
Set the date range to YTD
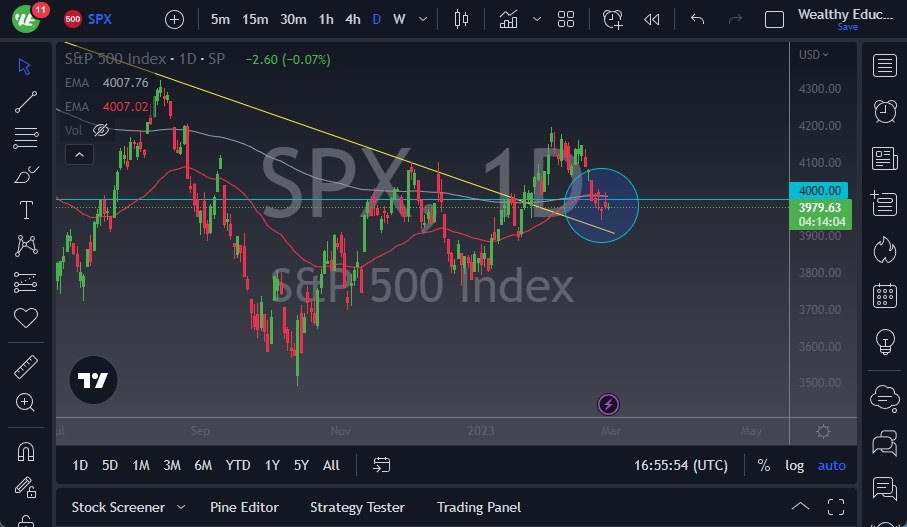click(x=238, y=465)
